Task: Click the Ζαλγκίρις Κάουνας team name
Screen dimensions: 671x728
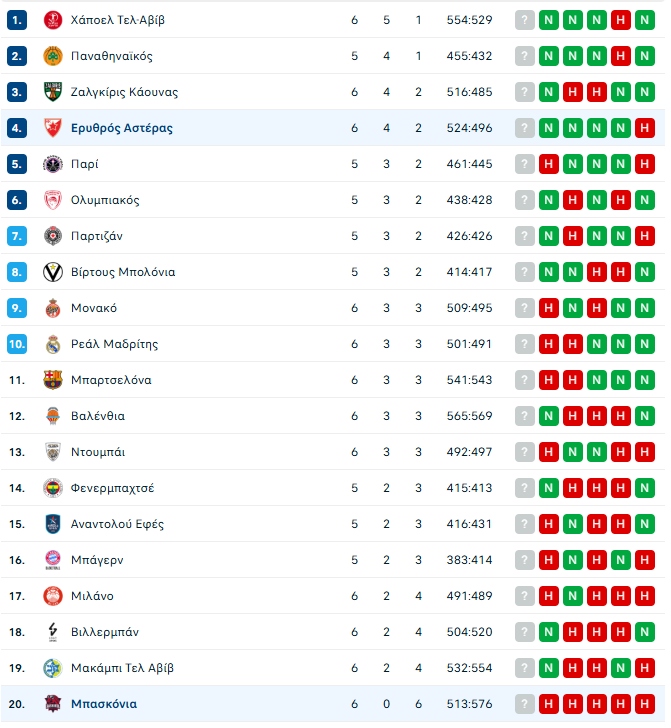Action: (x=124, y=92)
